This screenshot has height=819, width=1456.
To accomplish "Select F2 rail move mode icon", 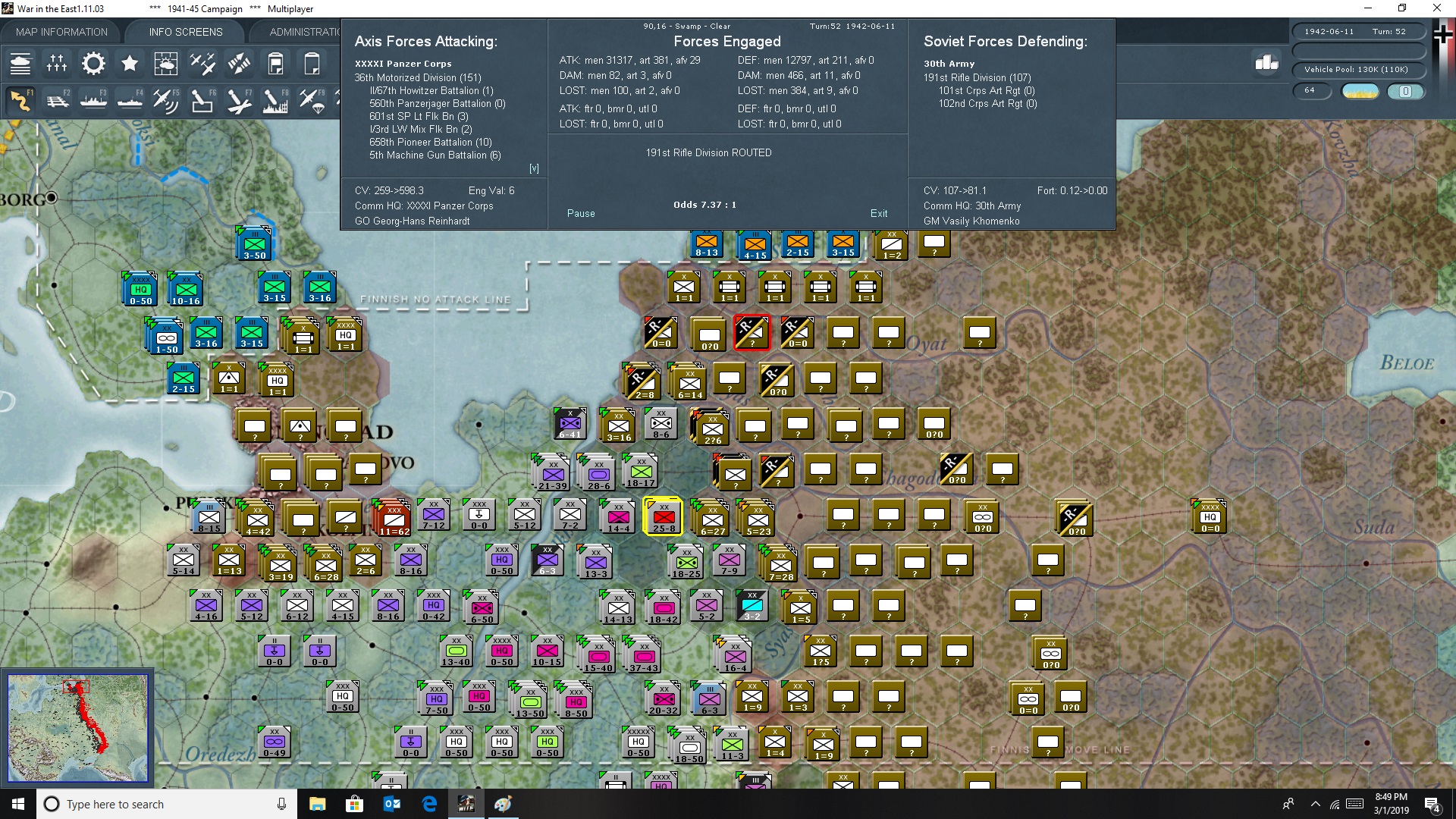I will 57,101.
